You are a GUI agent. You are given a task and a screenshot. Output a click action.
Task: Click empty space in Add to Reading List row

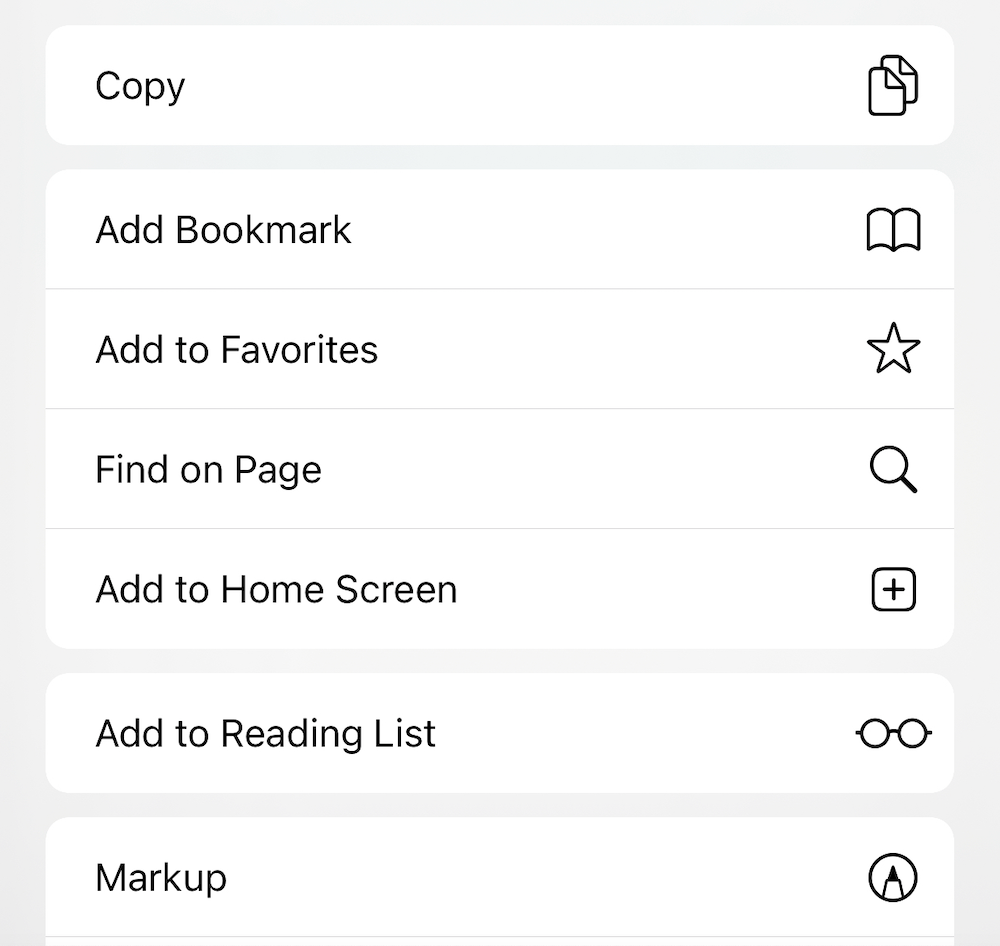pos(640,734)
